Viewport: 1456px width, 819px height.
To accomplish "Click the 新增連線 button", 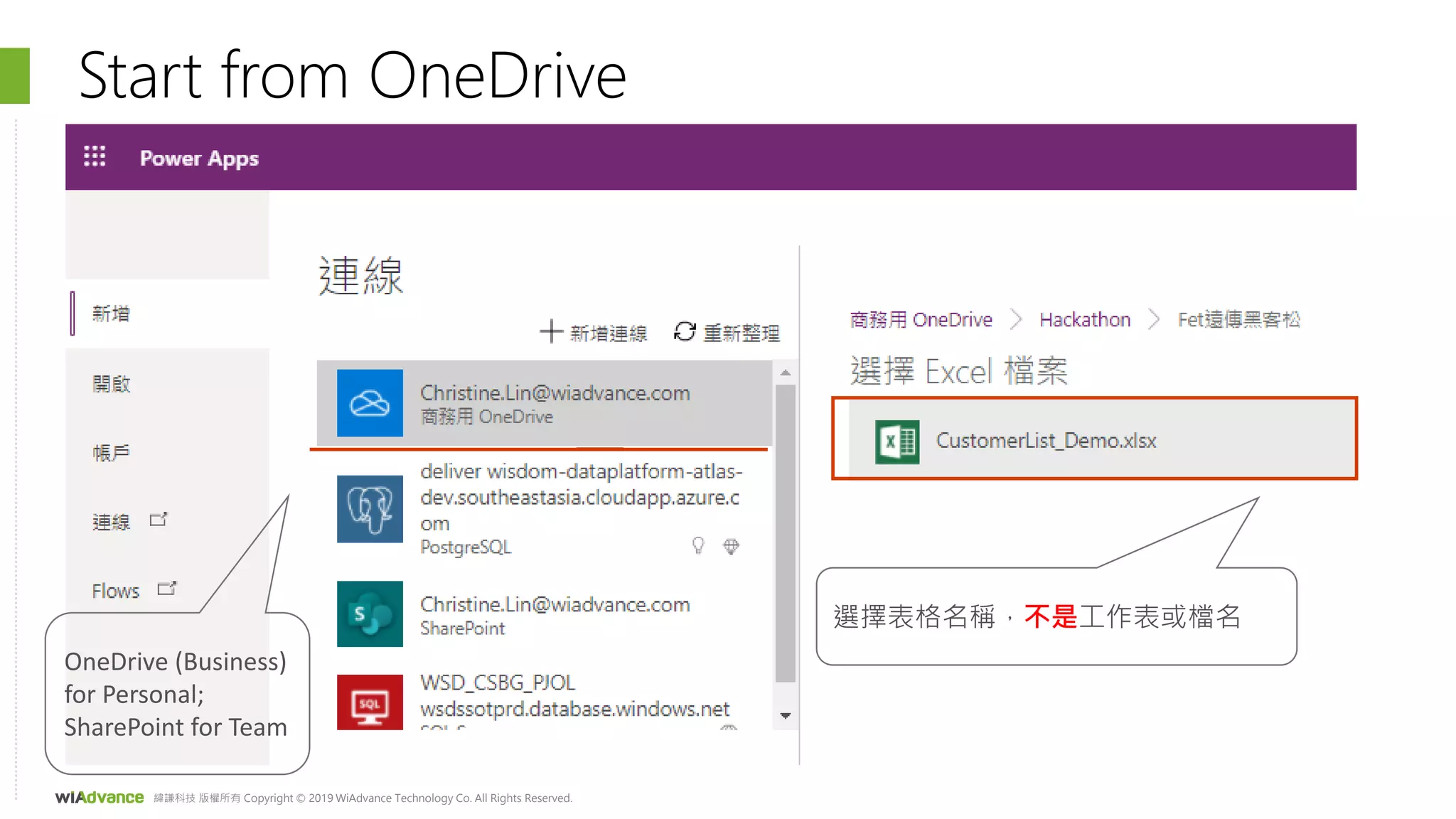I will point(594,332).
